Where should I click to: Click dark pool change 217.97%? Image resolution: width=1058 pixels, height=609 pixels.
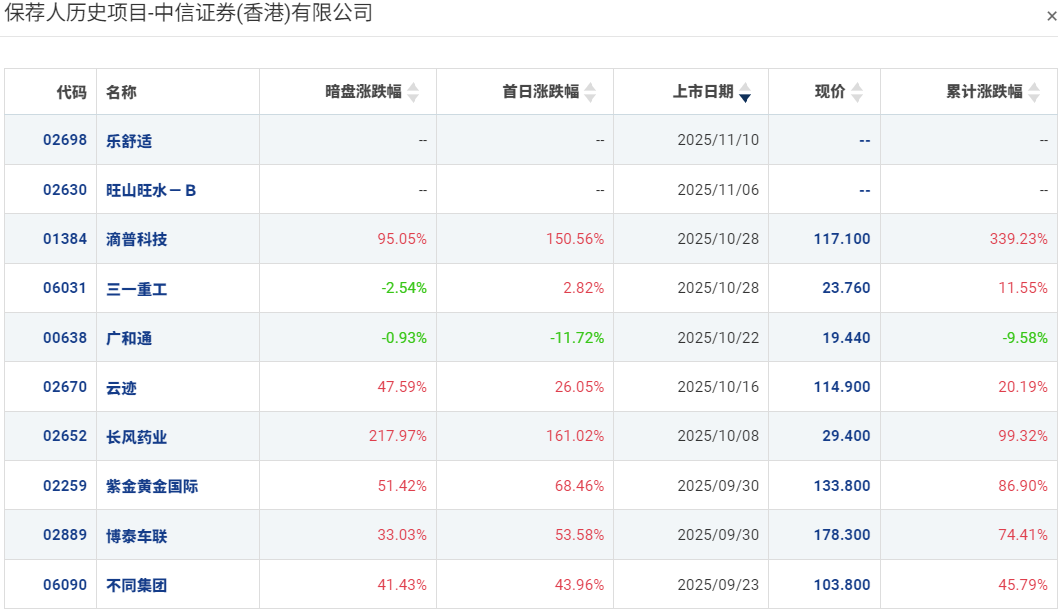(397, 436)
